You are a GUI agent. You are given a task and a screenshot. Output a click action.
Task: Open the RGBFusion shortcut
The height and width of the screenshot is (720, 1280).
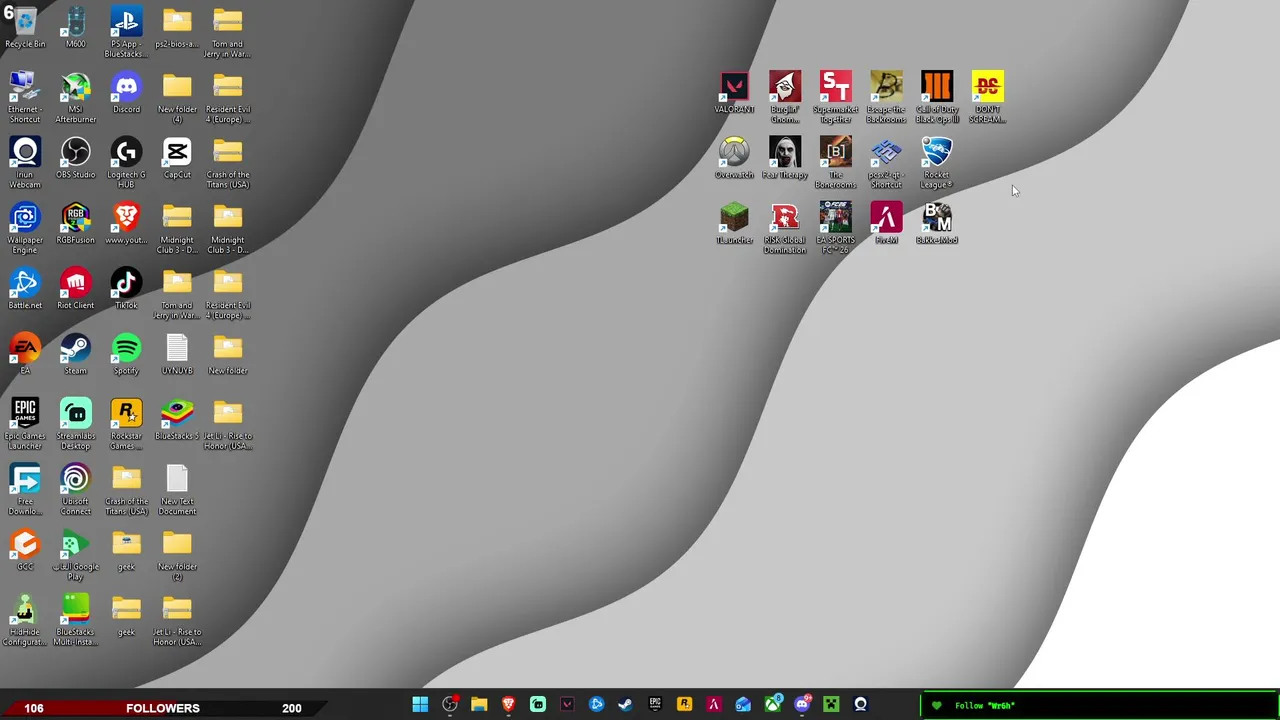coord(76,223)
